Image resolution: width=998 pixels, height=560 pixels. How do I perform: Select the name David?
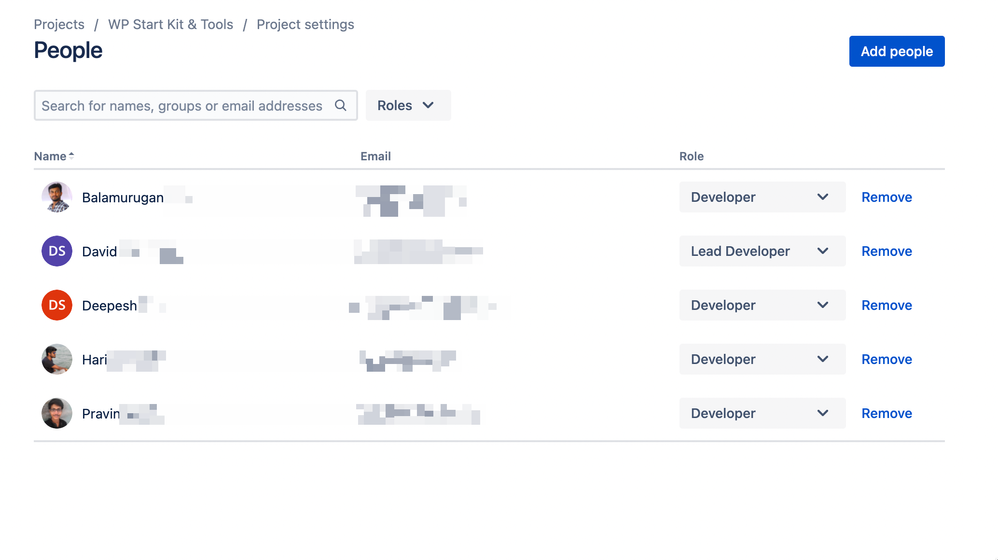[x=99, y=252]
